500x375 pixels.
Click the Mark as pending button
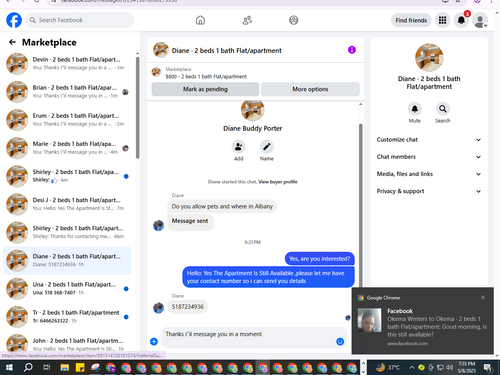(205, 89)
